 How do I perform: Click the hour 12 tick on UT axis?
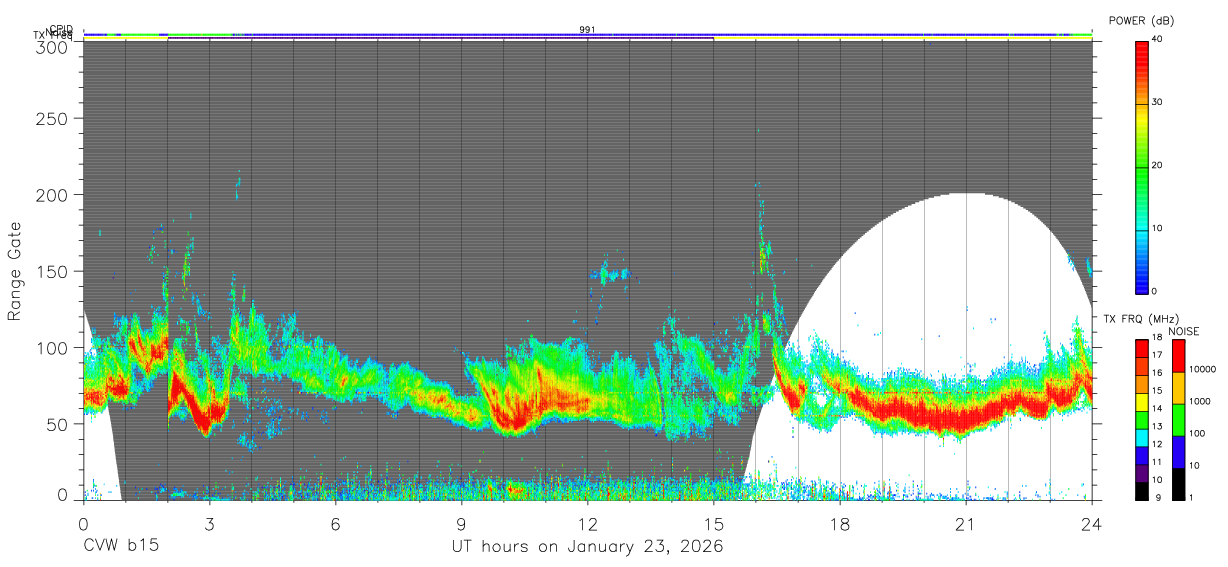point(588,523)
